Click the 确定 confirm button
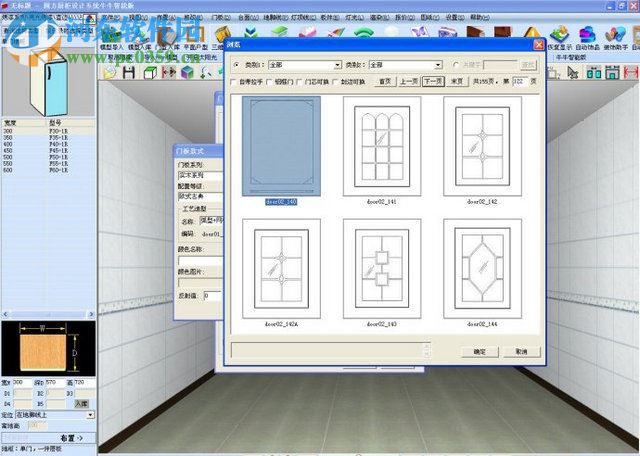The image size is (640, 456). point(480,351)
